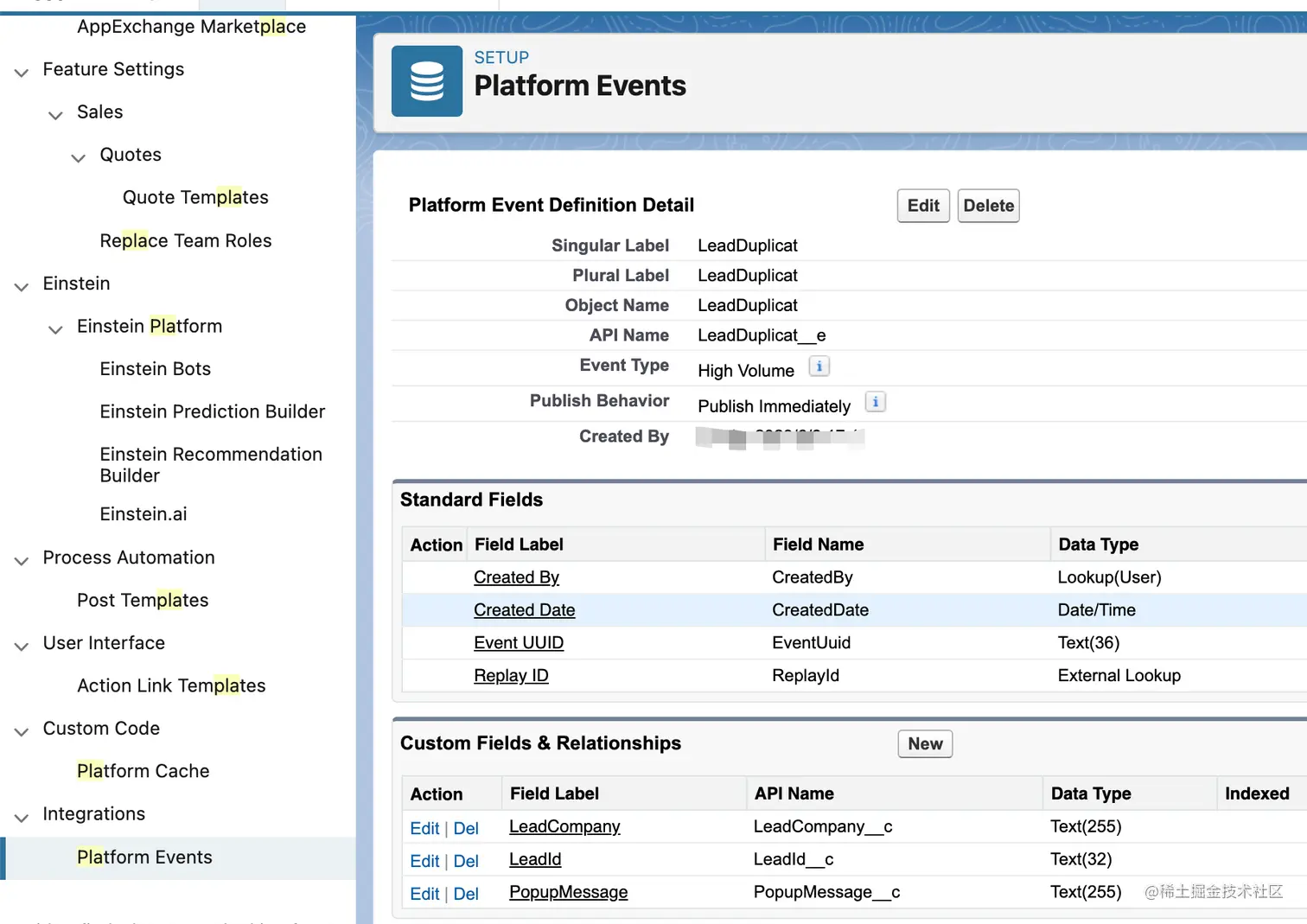Open the Publish Behavior info icon

tap(875, 402)
